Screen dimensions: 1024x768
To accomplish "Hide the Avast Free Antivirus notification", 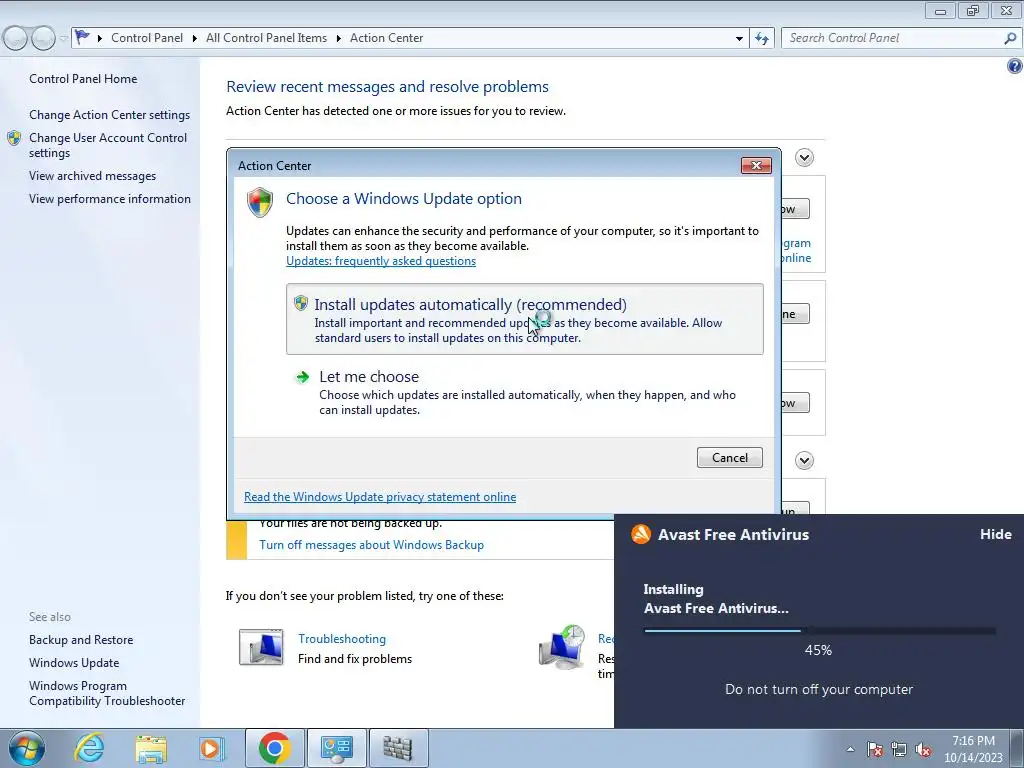I will 995,534.
